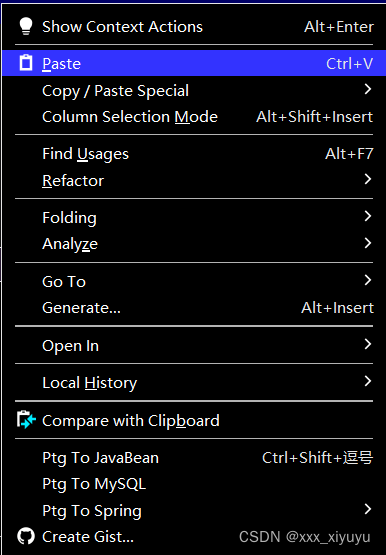Open Local History submenu
The height and width of the screenshot is (555, 386).
tap(194, 383)
